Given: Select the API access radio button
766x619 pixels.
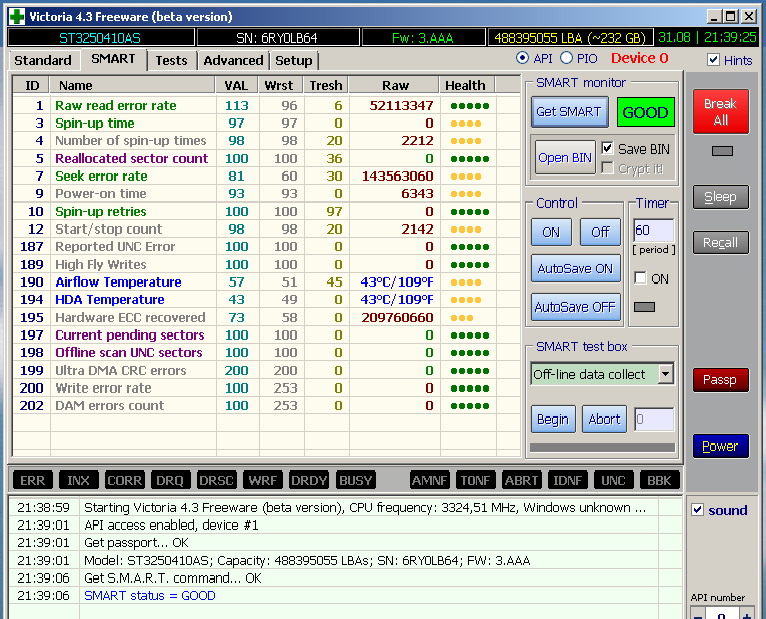Looking at the screenshot, I should 522,58.
